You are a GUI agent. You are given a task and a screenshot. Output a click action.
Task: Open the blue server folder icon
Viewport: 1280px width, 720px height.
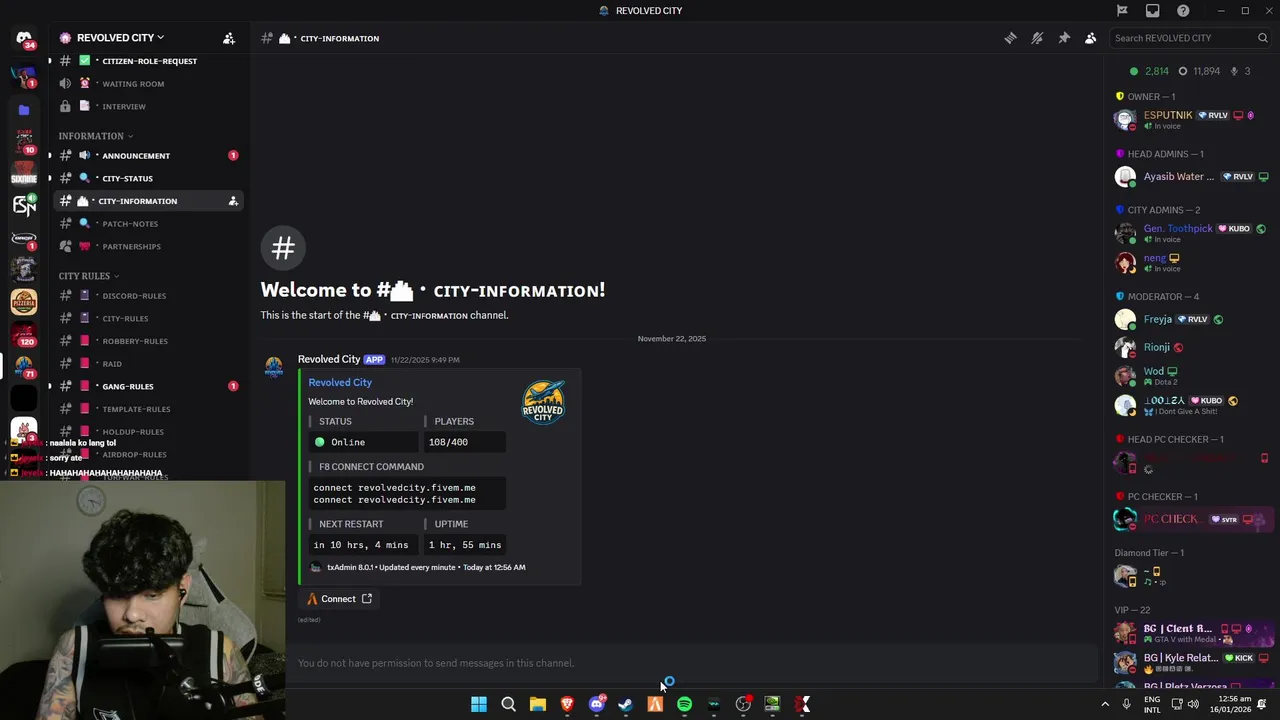[x=24, y=110]
